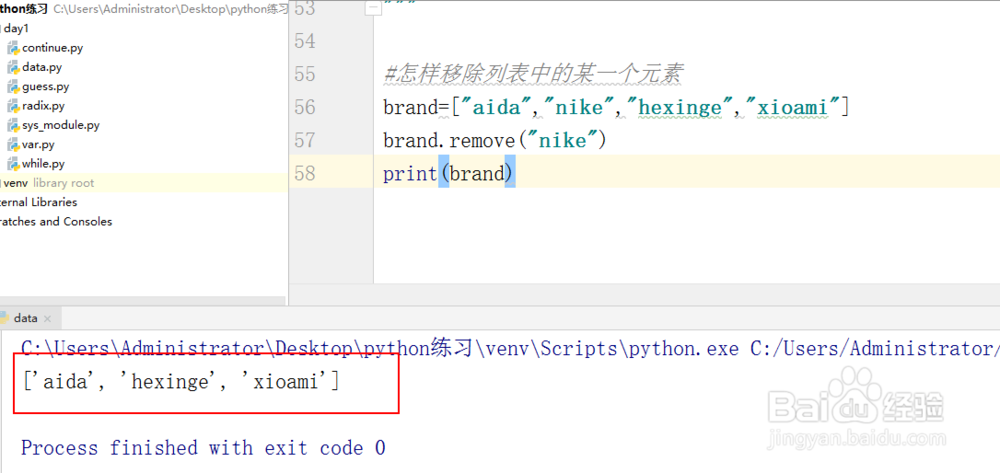Image resolution: width=1000 pixels, height=473 pixels.
Task: Click the var.py Python file icon
Action: tap(13, 144)
